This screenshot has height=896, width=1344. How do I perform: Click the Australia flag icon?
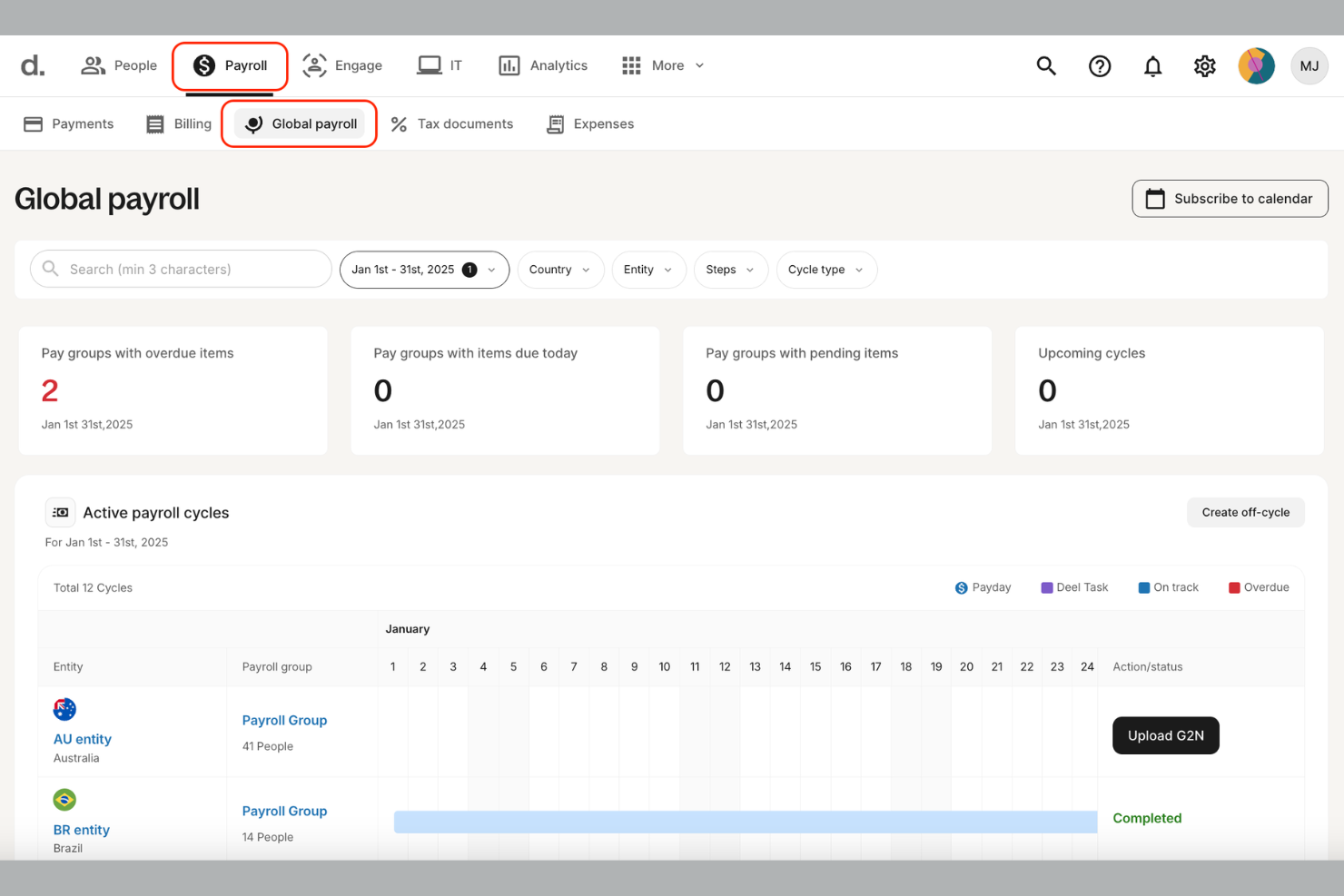pyautogui.click(x=64, y=709)
